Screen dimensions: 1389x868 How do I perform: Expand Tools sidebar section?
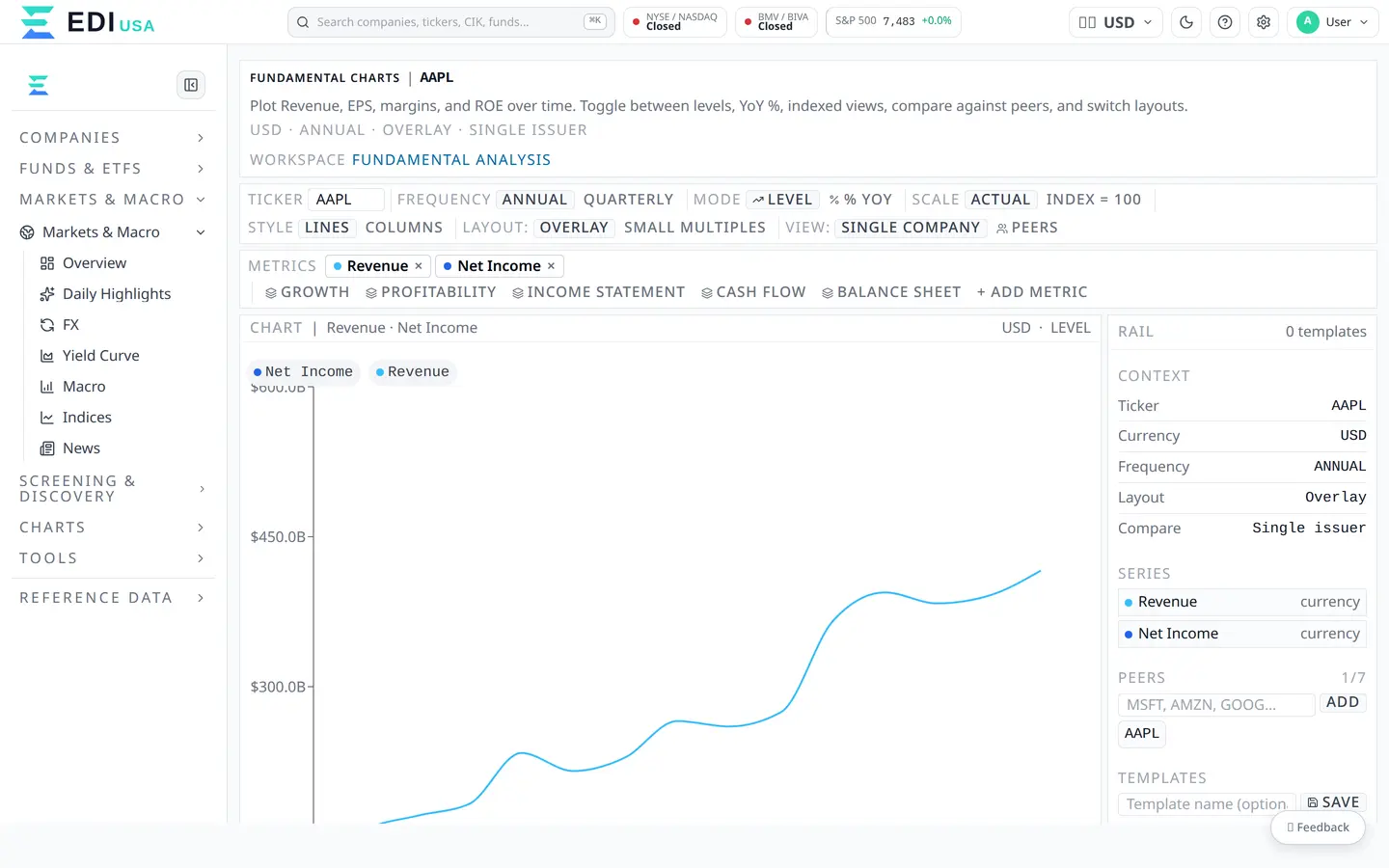coord(112,558)
